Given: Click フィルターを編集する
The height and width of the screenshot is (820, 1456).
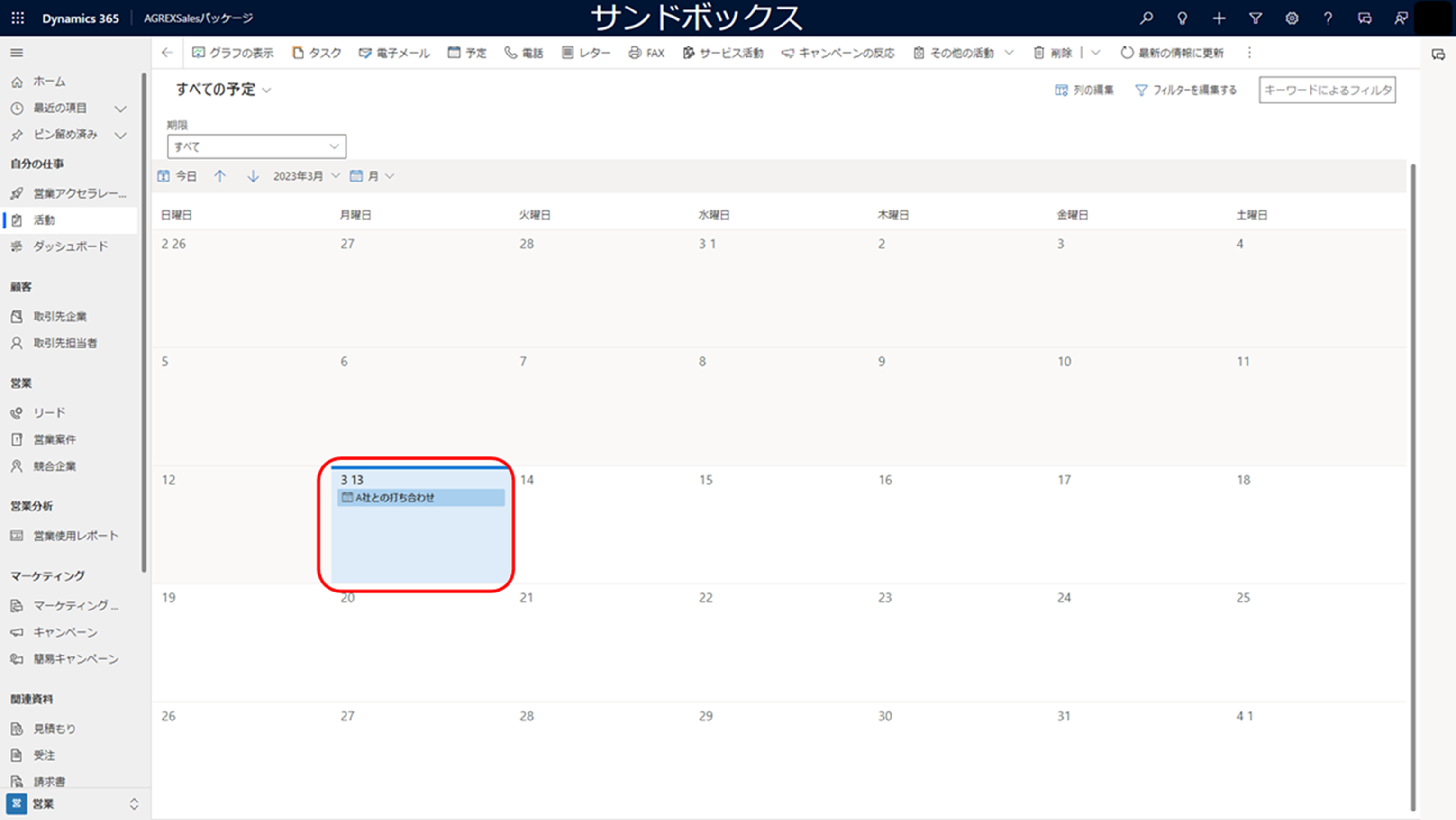Looking at the screenshot, I should (x=1186, y=90).
